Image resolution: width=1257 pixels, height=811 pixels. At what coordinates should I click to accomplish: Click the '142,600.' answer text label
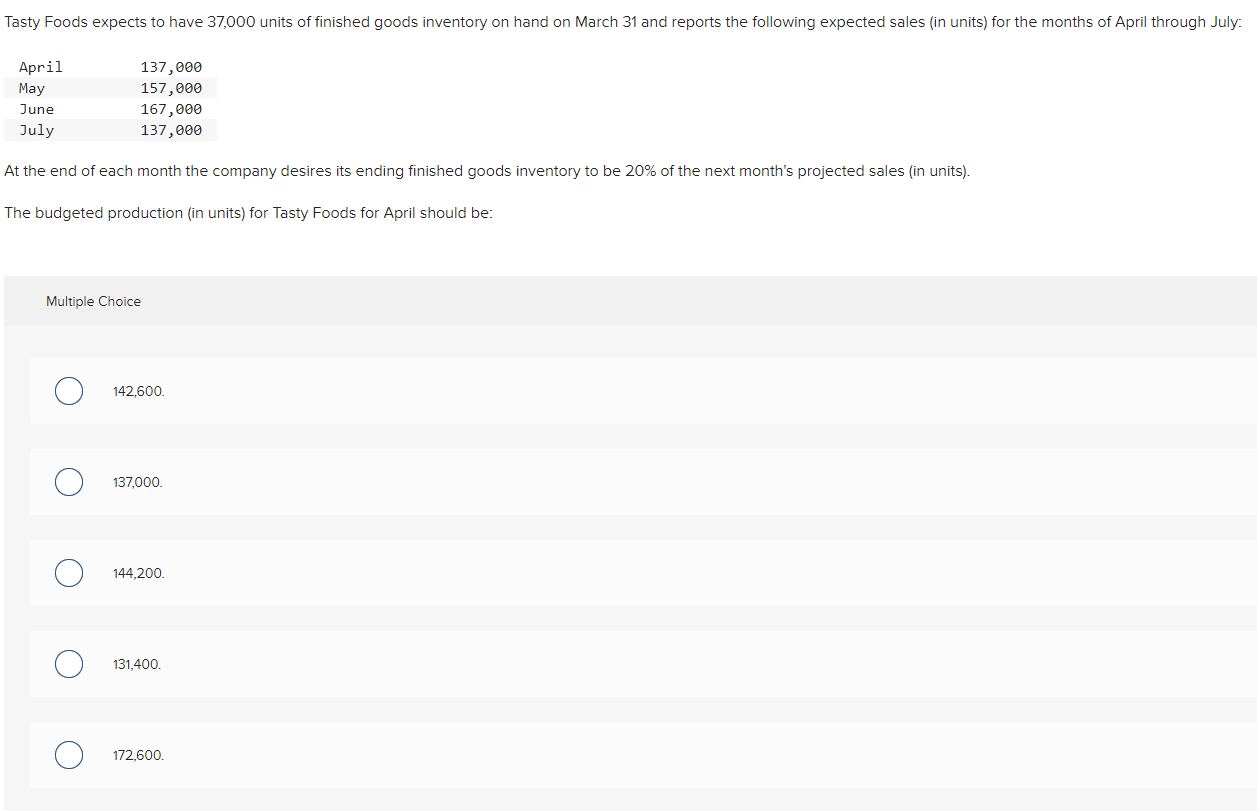pyautogui.click(x=139, y=391)
